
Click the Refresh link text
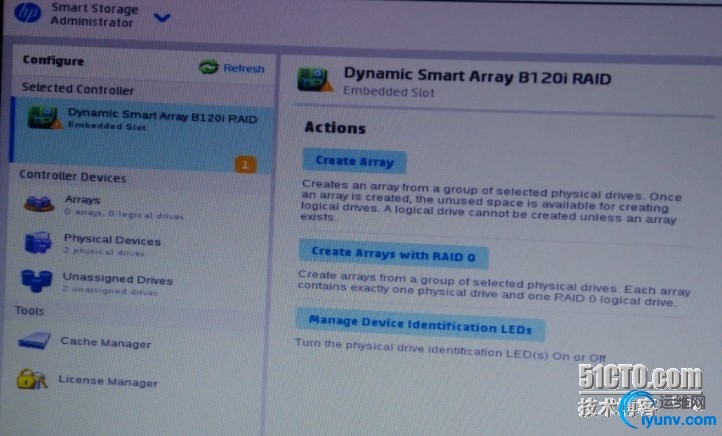point(244,69)
